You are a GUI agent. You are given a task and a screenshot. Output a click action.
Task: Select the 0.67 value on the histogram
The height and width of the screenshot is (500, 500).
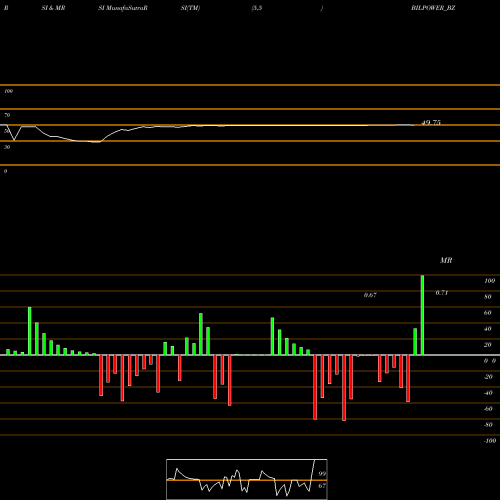coord(370,295)
